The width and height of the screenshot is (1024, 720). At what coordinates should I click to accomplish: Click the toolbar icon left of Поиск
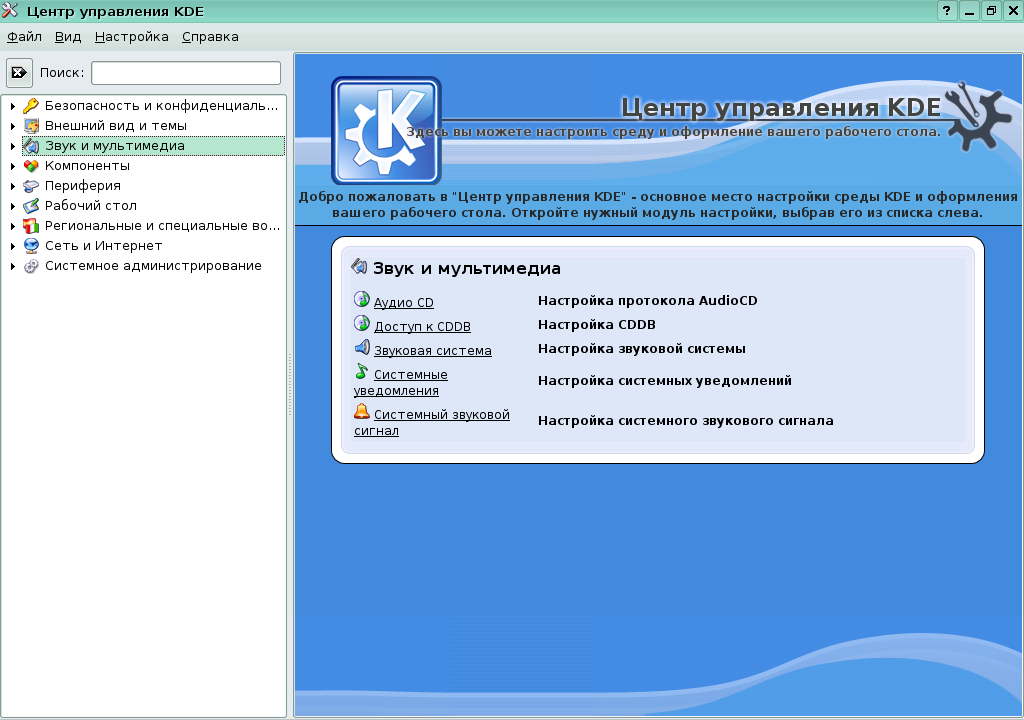[x=18, y=71]
